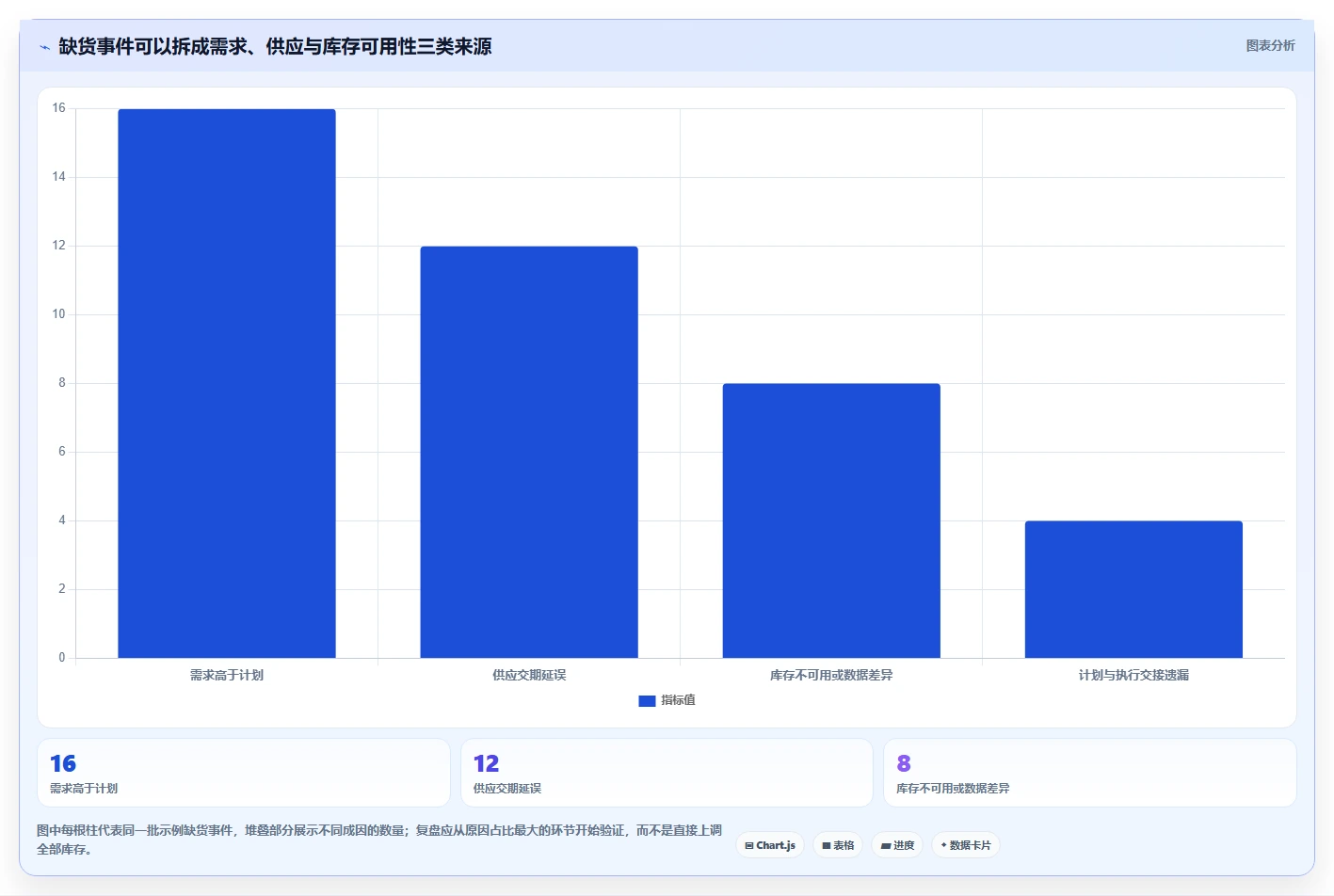Viewport: 1334px width, 896px height.
Task: Click the 表格 tag chip
Action: pyautogui.click(x=838, y=845)
